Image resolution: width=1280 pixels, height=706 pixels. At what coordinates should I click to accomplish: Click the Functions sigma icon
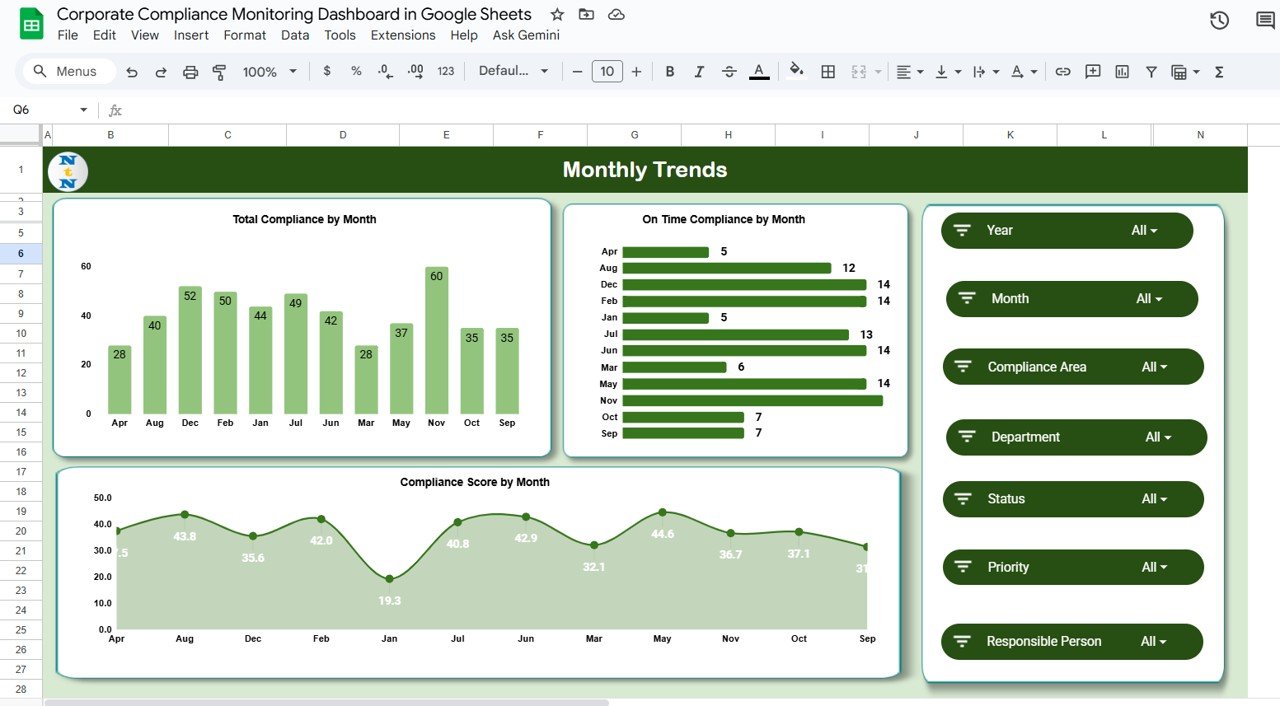tap(1219, 72)
